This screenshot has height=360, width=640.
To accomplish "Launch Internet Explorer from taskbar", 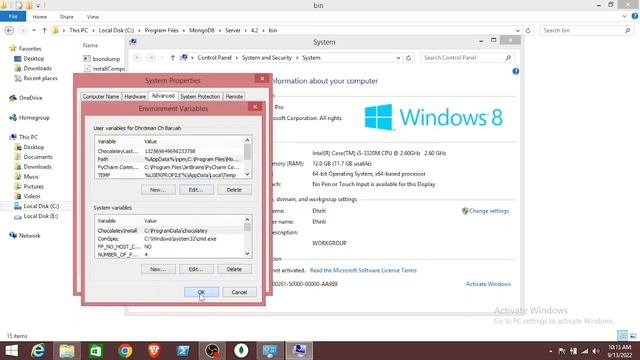I will click(x=38, y=351).
